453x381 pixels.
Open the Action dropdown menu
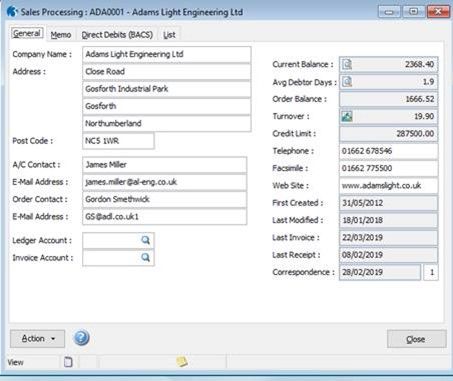click(x=37, y=339)
